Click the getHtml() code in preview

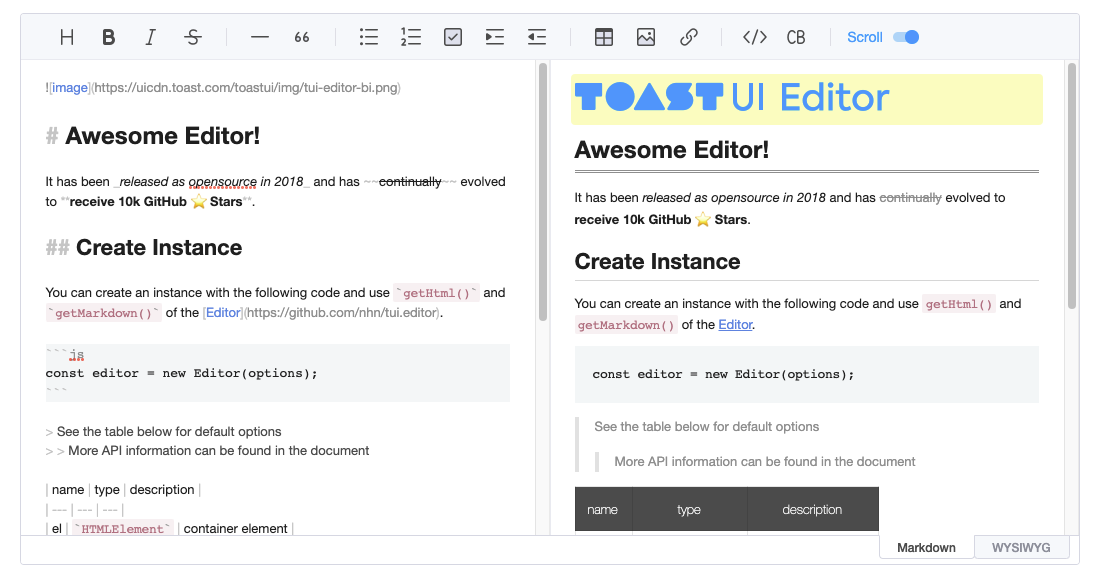(959, 304)
